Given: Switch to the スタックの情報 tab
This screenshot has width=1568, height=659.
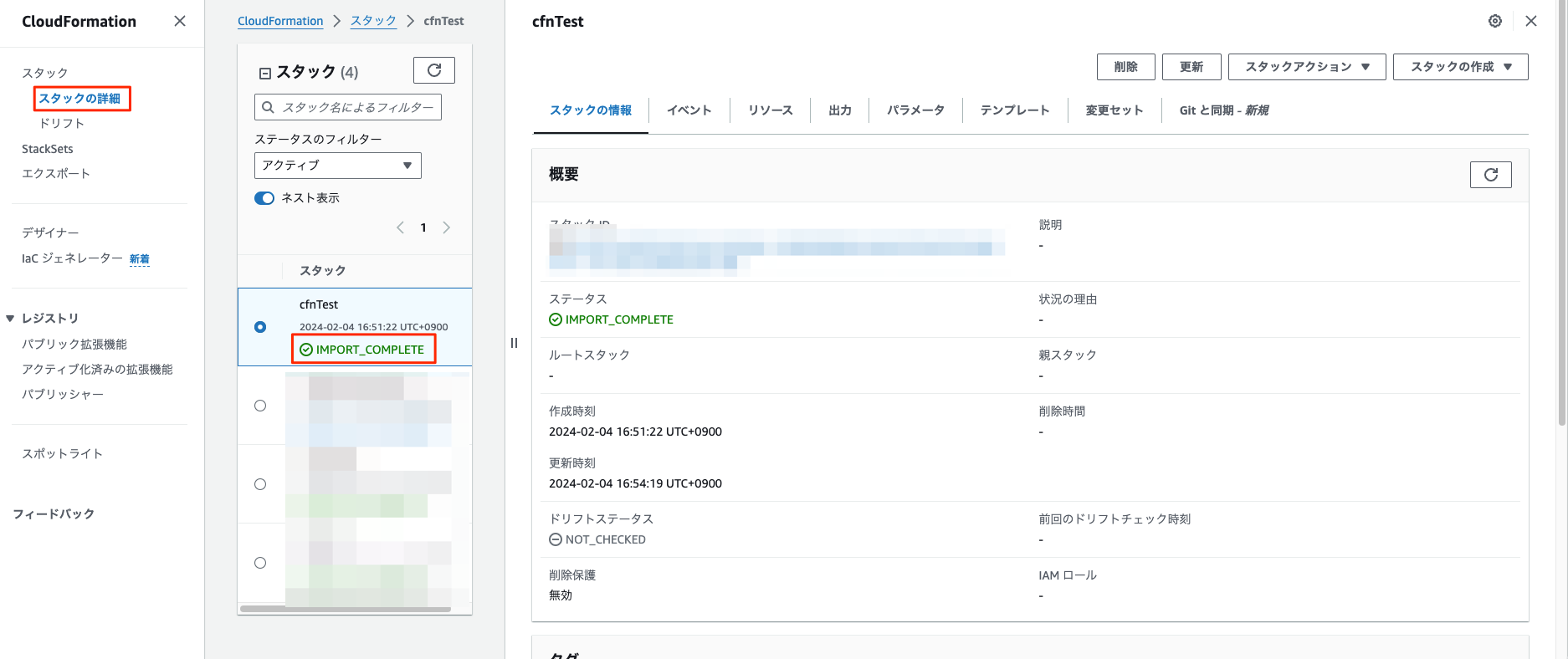Looking at the screenshot, I should pyautogui.click(x=591, y=110).
